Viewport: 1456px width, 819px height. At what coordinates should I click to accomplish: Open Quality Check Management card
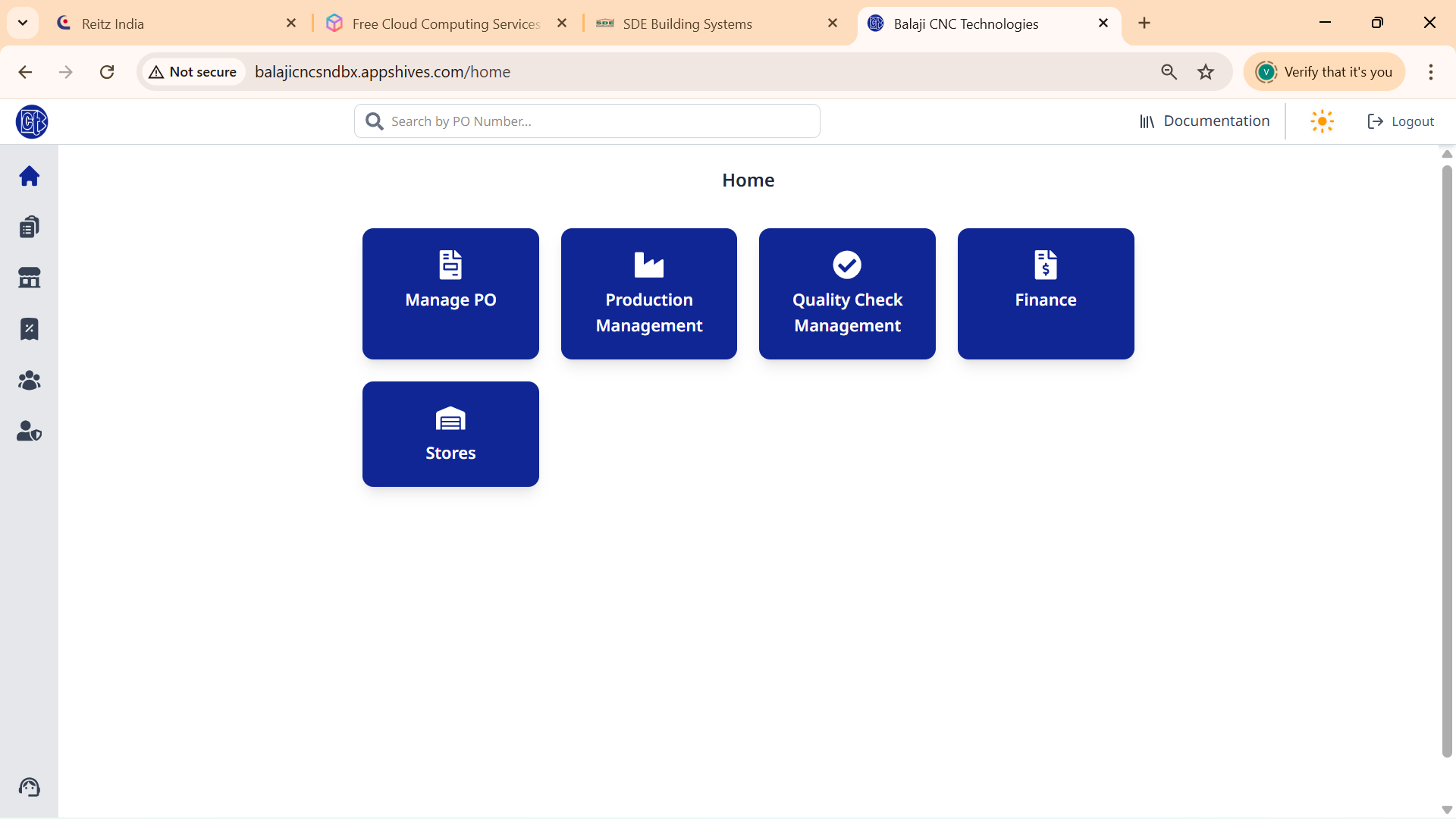tap(847, 293)
